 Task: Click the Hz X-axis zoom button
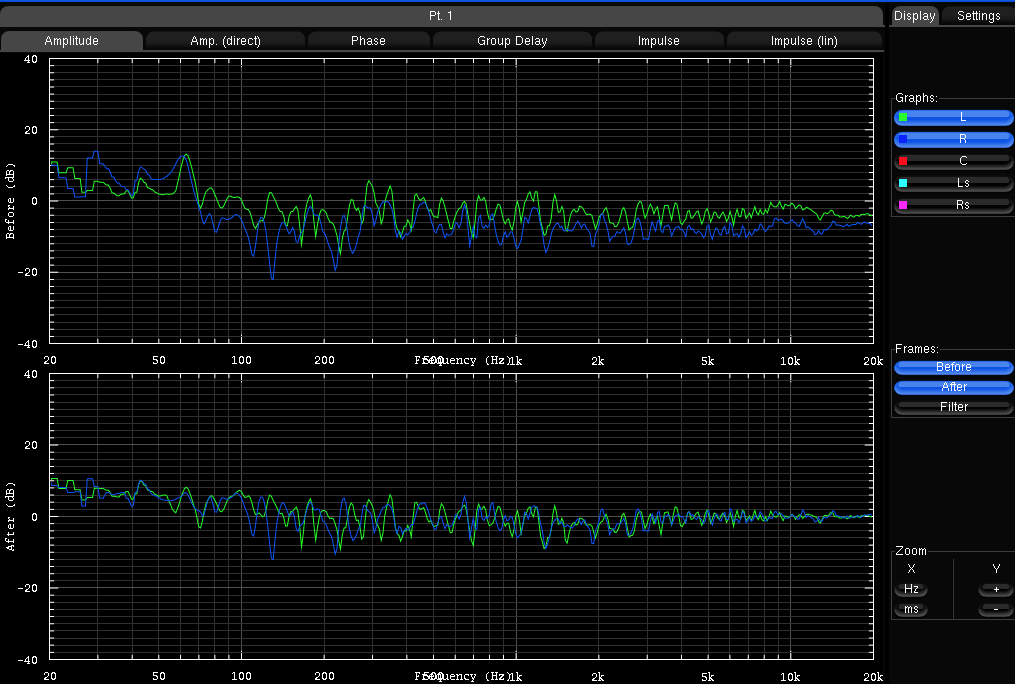point(911,589)
